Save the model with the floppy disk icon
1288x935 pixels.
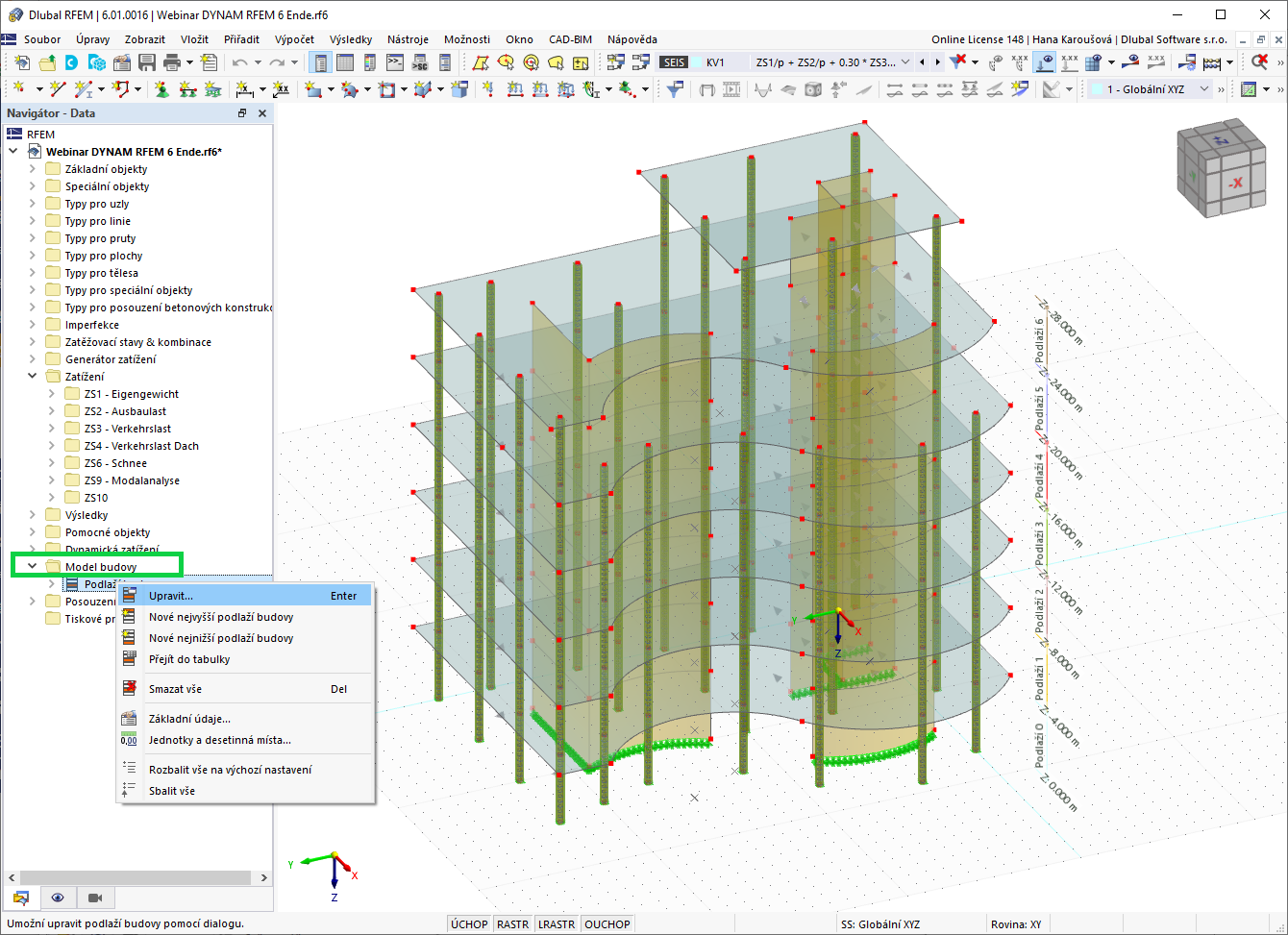pyautogui.click(x=147, y=62)
